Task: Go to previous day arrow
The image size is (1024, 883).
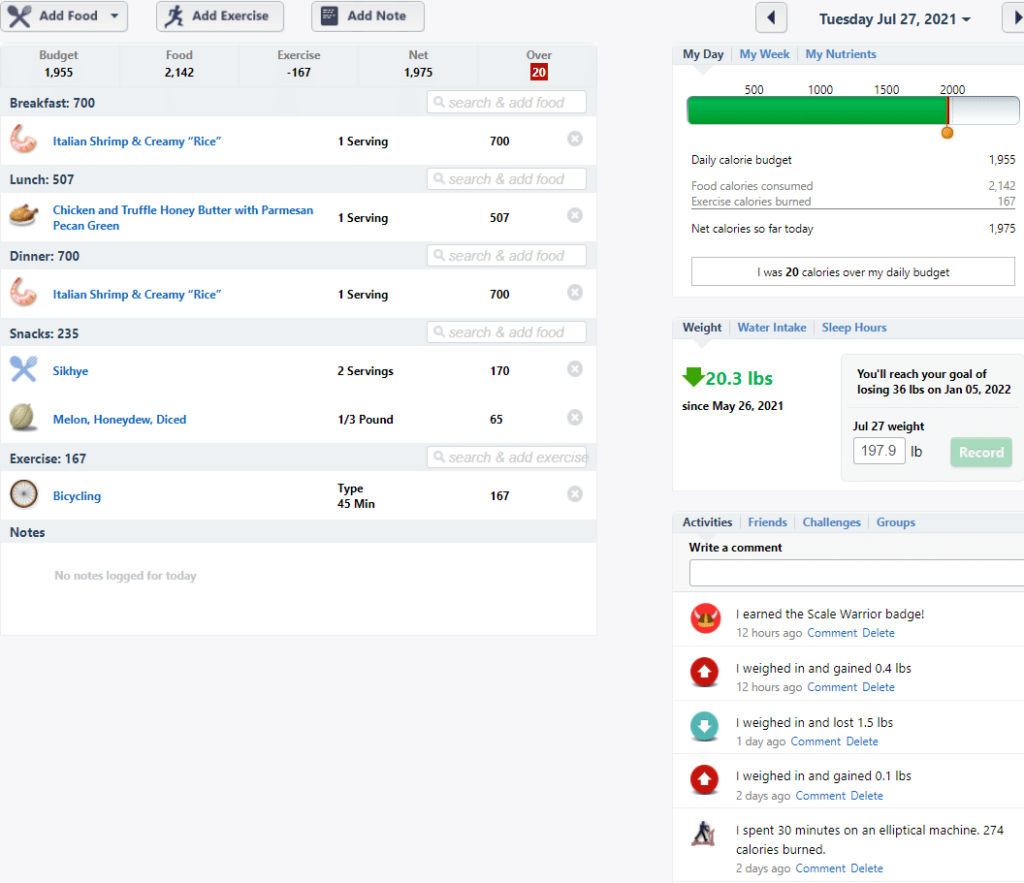Action: pyautogui.click(x=771, y=18)
